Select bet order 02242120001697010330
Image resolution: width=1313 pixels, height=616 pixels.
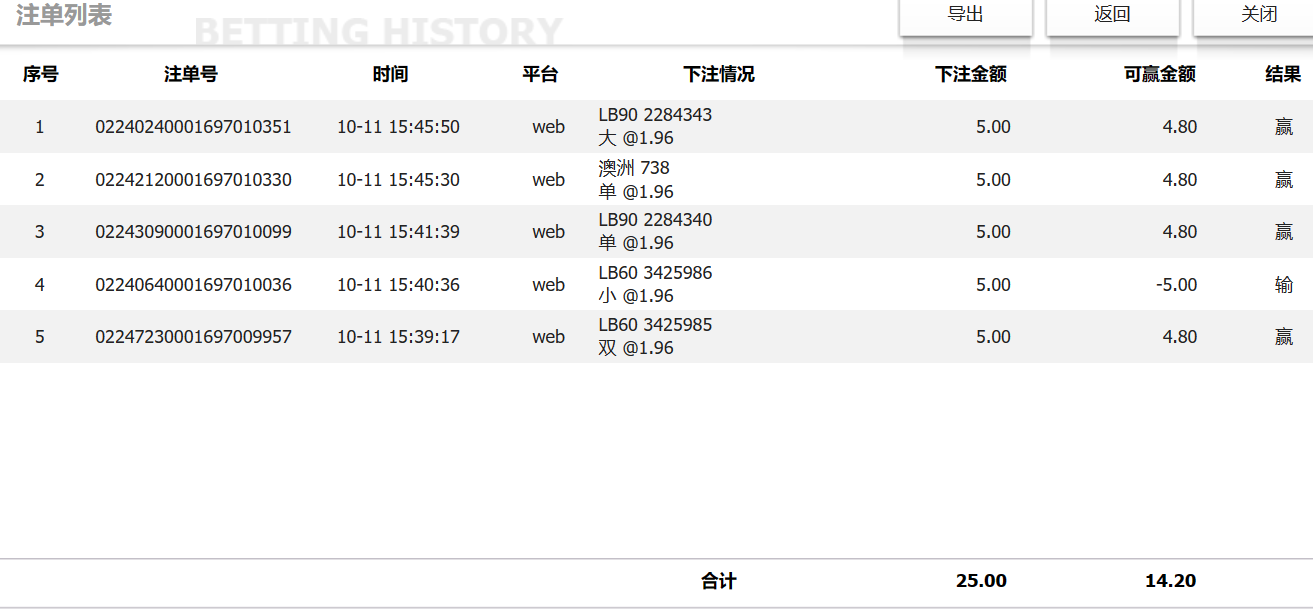193,180
